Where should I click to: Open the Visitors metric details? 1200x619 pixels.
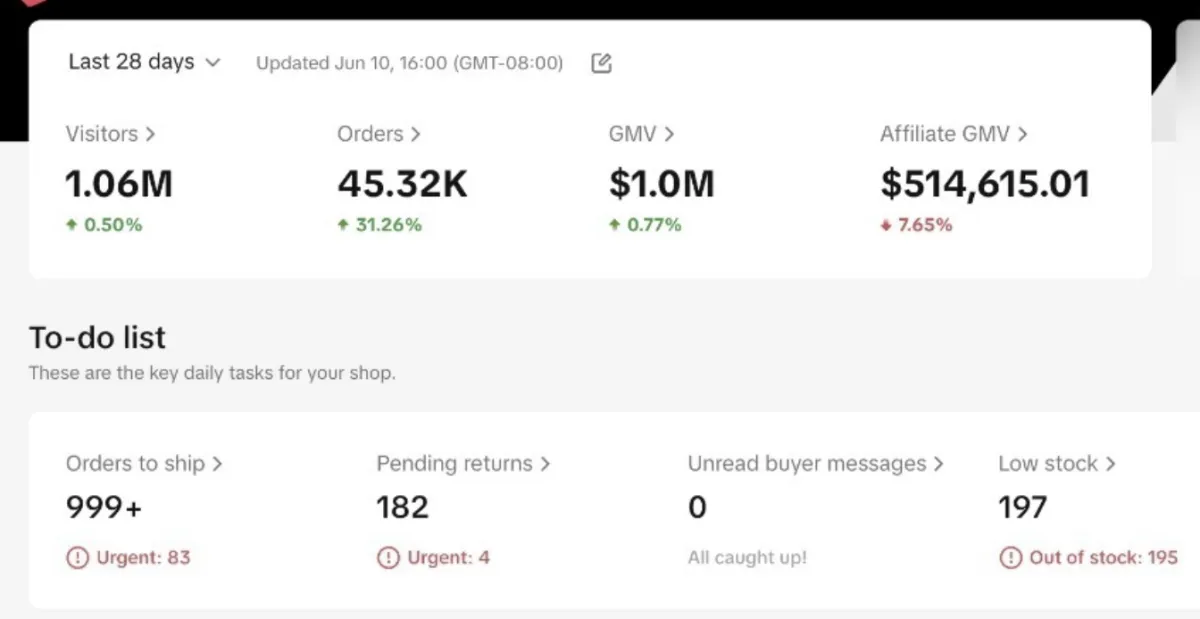pos(110,134)
